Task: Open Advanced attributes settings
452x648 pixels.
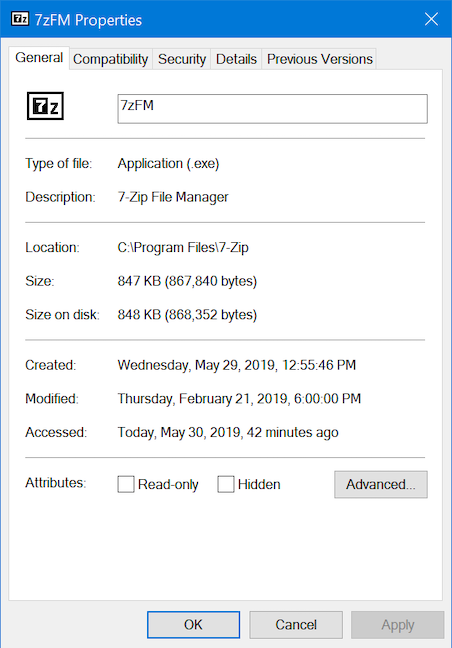Action: pos(381,484)
